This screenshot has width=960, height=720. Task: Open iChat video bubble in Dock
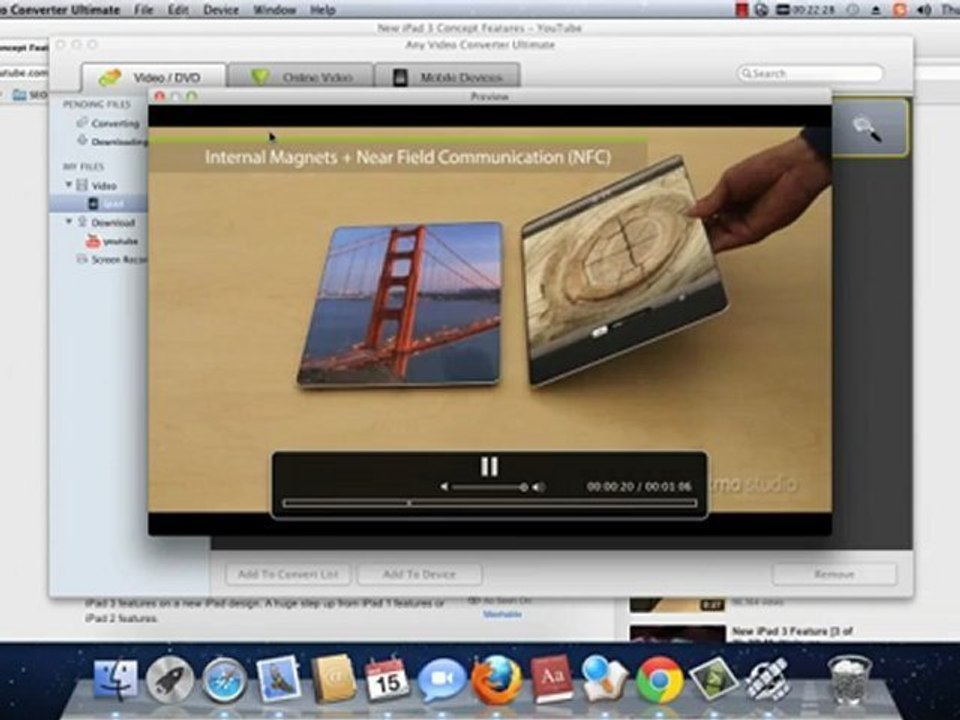point(441,680)
